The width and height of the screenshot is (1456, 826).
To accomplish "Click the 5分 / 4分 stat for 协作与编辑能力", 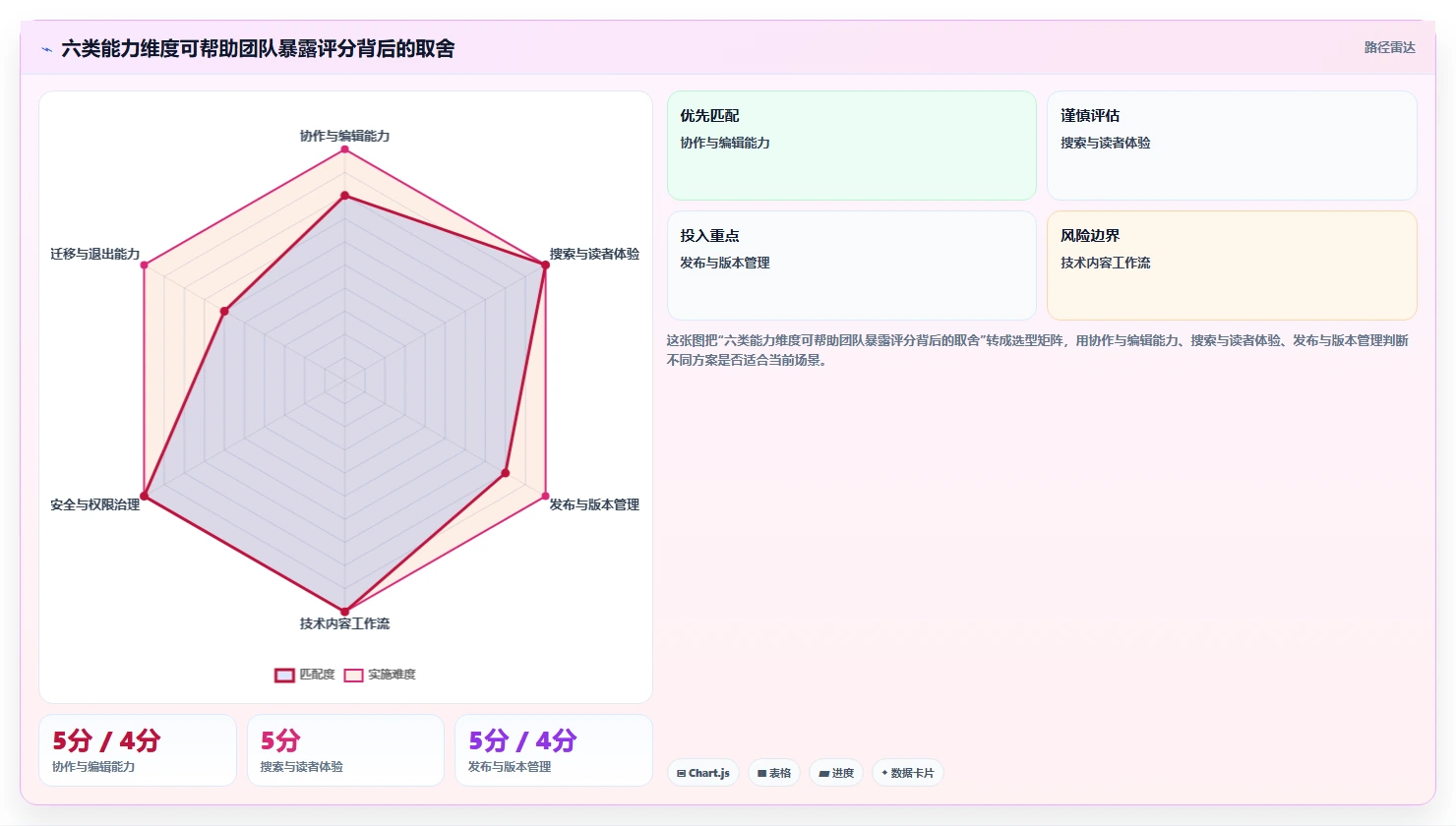I will (x=106, y=740).
